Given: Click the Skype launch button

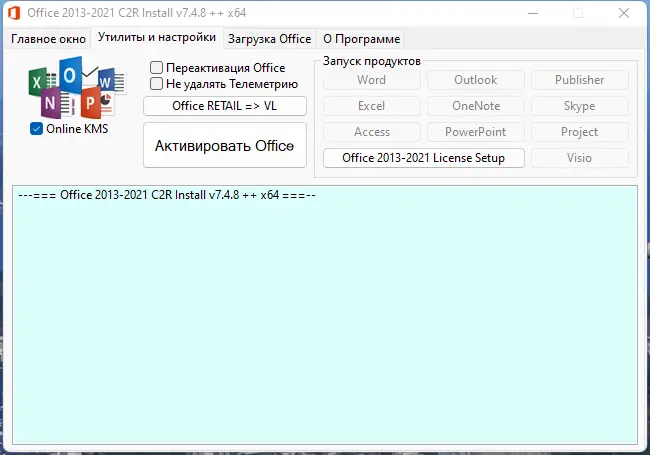Looking at the screenshot, I should 580,106.
